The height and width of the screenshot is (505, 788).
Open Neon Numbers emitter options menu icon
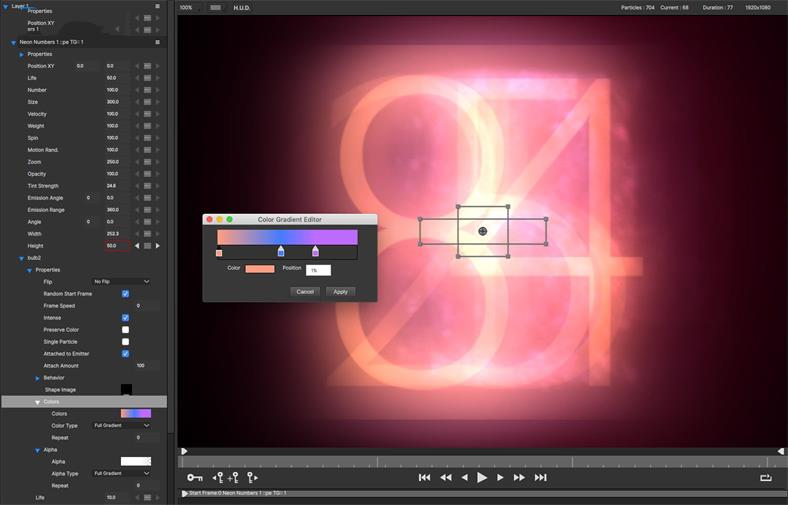pyautogui.click(x=157, y=42)
